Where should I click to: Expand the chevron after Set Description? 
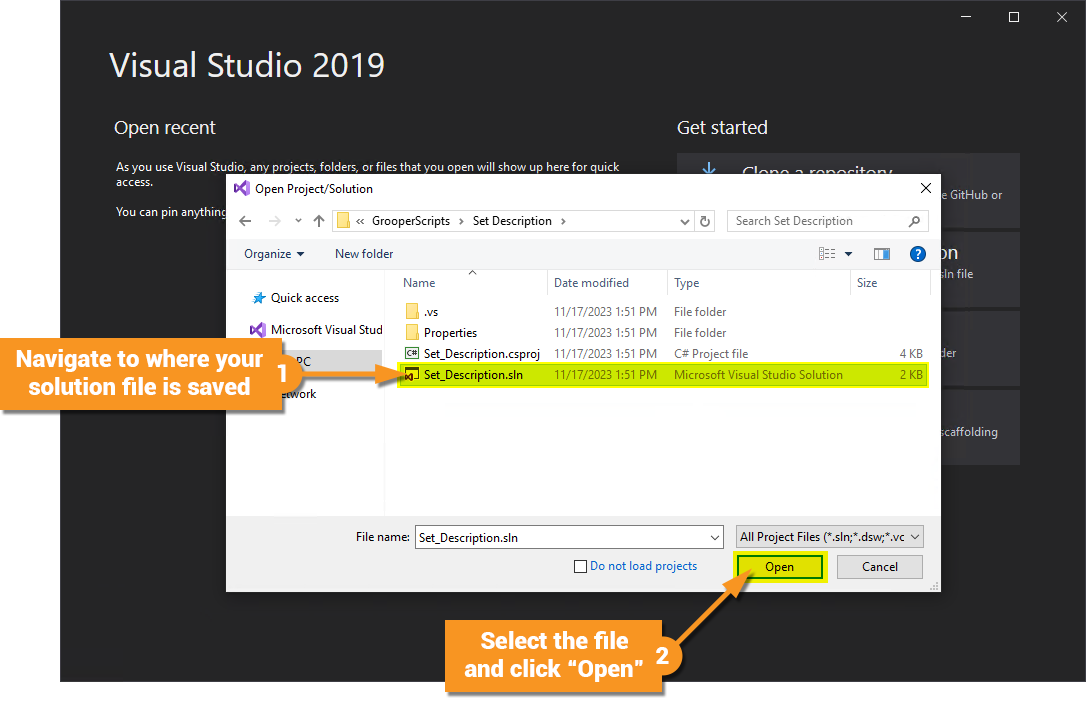coord(563,221)
